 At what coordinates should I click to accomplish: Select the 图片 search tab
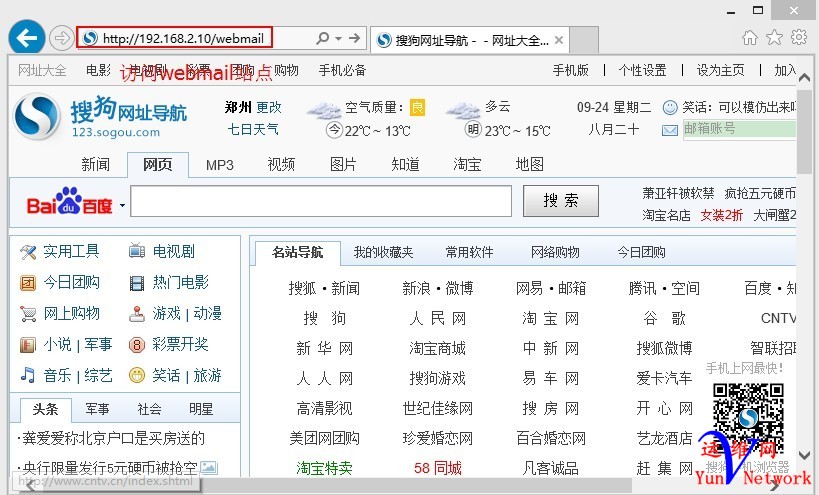[343, 164]
